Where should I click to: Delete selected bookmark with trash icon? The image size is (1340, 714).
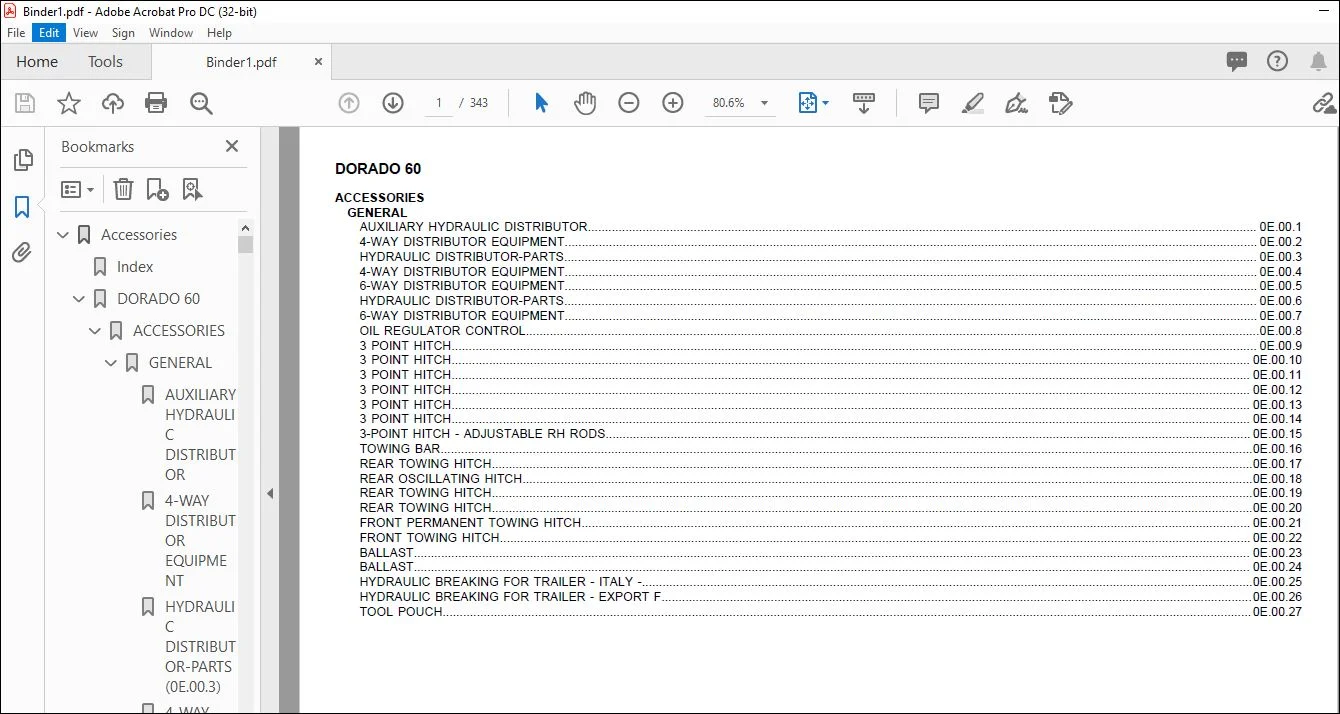tap(123, 189)
